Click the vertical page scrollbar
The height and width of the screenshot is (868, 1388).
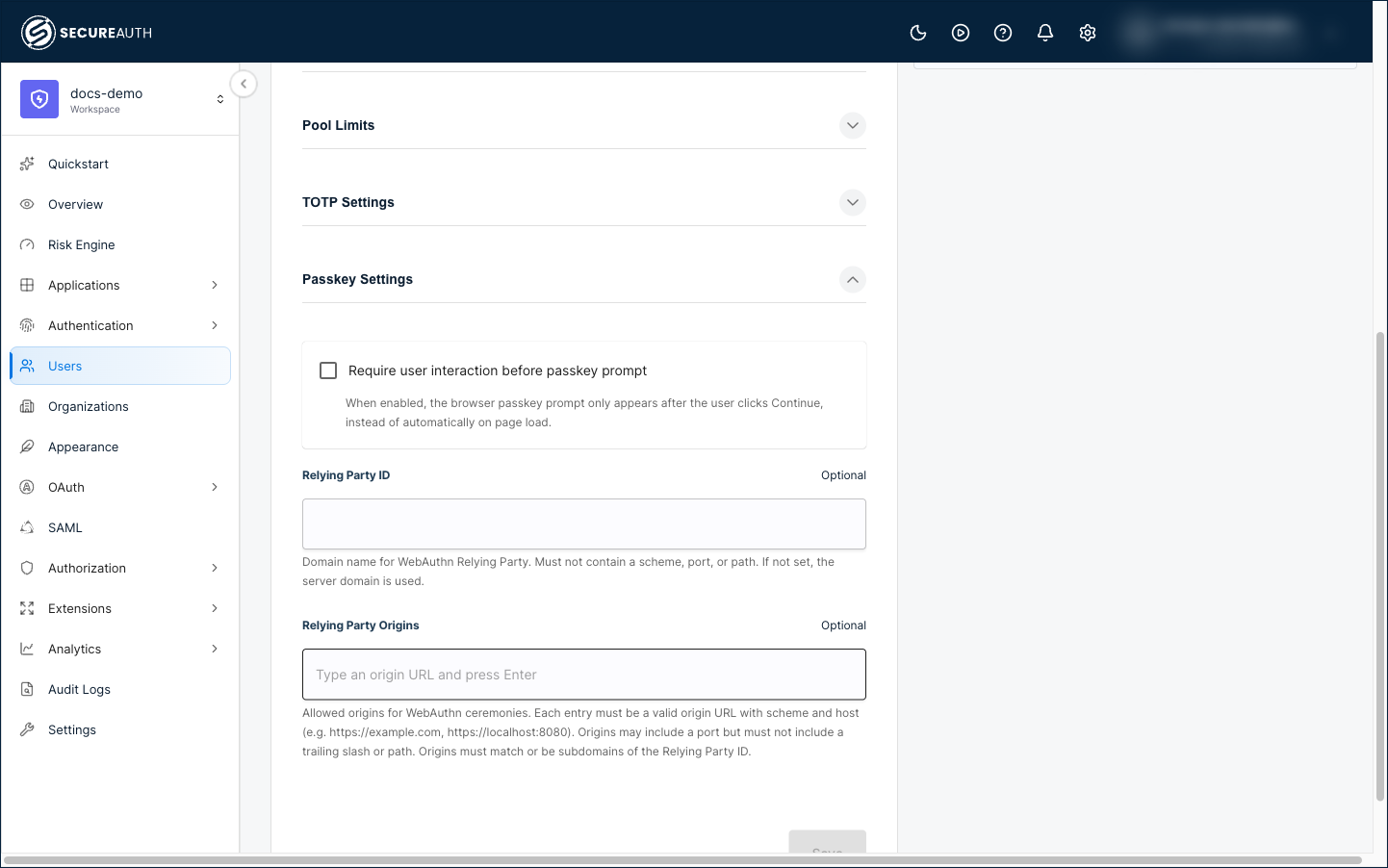click(1380, 567)
